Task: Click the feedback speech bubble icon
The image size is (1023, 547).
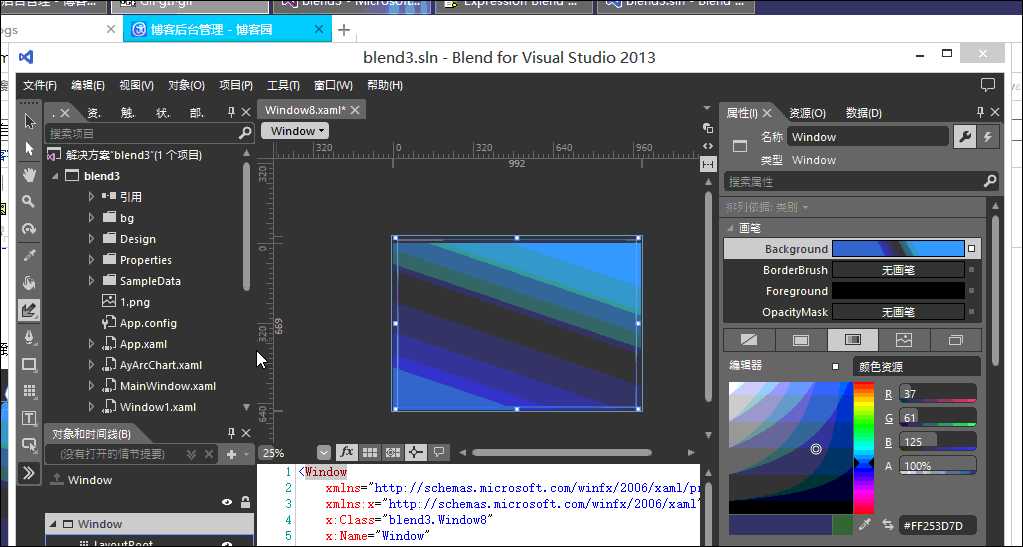Action: pyautogui.click(x=988, y=84)
